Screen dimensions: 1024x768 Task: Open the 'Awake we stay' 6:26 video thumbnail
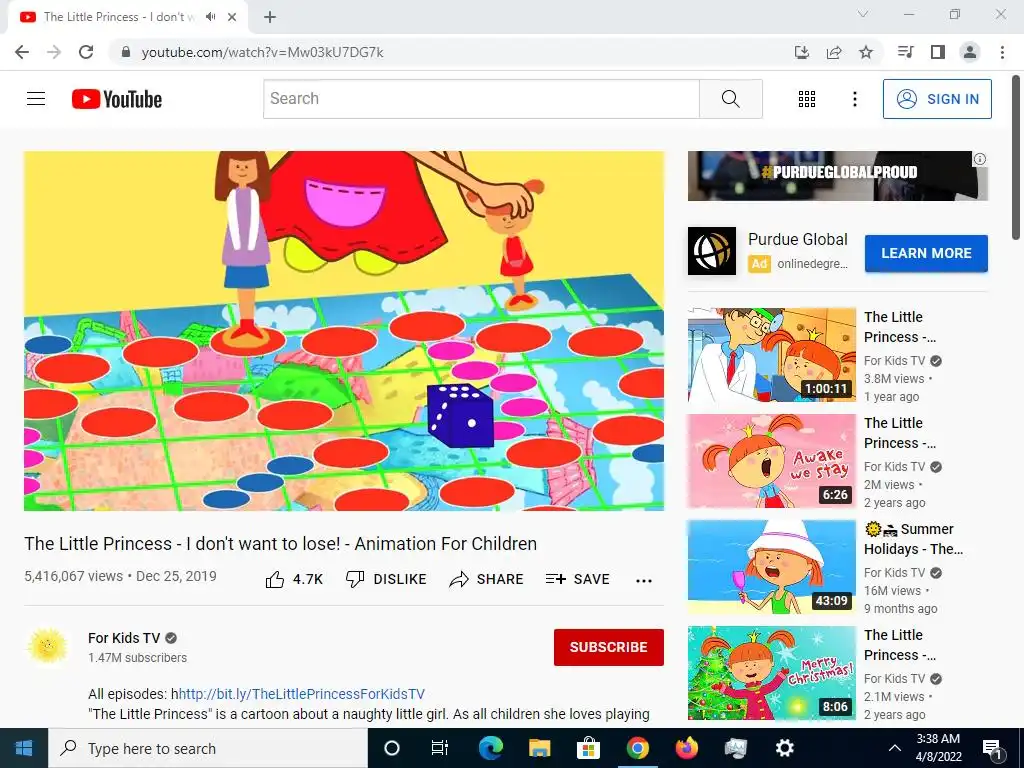771,461
